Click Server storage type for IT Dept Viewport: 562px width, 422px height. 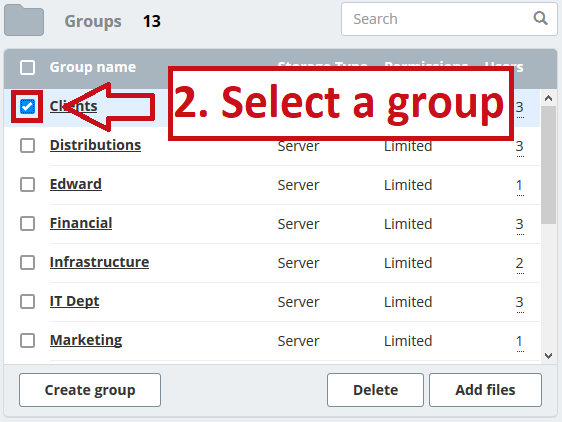coord(298,302)
